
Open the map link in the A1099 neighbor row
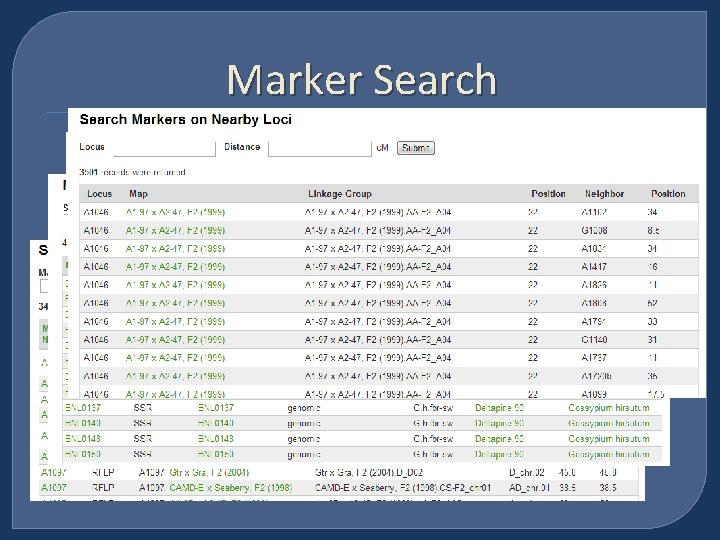pyautogui.click(x=175, y=394)
